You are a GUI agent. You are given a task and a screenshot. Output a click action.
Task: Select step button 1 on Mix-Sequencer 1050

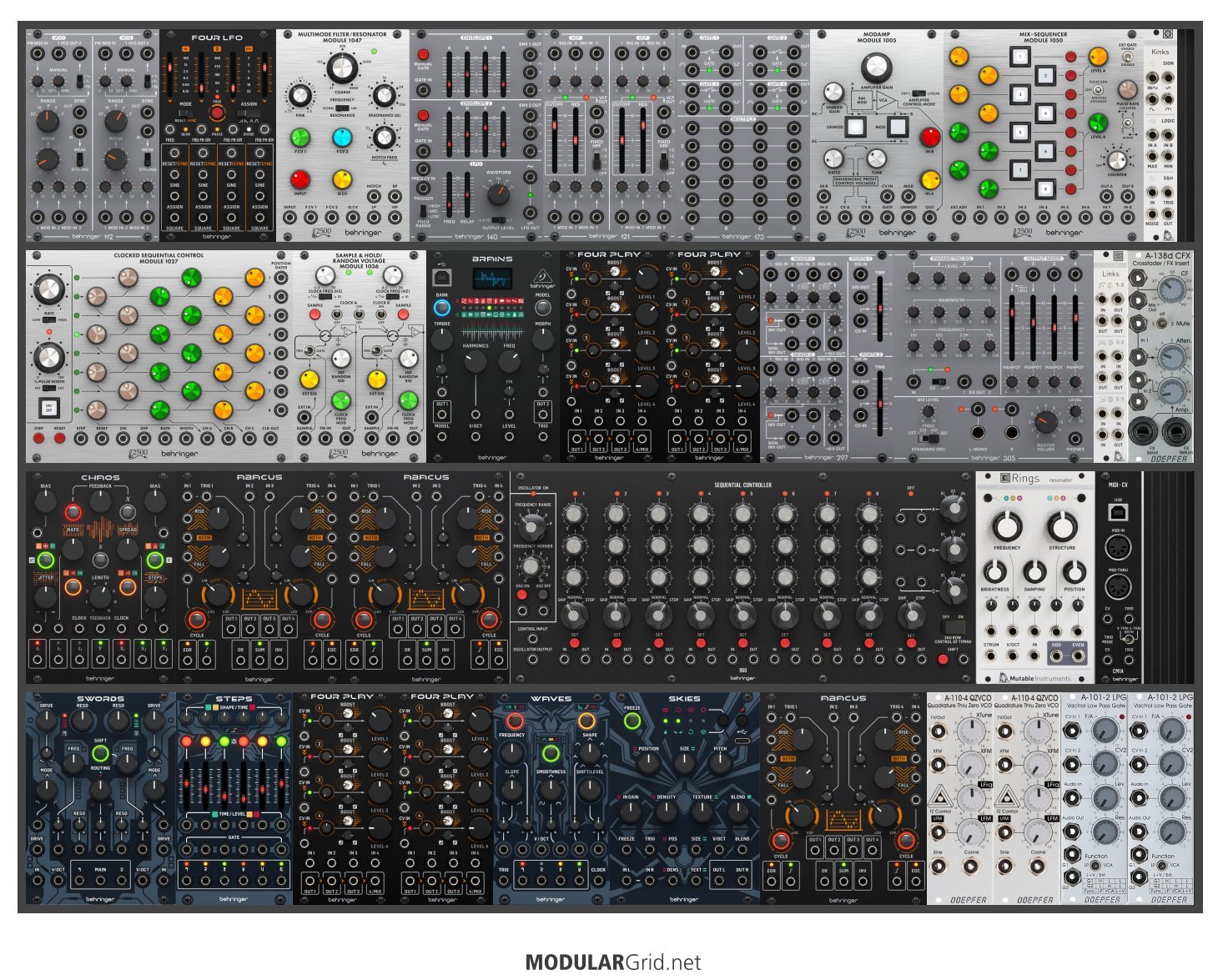click(1019, 57)
